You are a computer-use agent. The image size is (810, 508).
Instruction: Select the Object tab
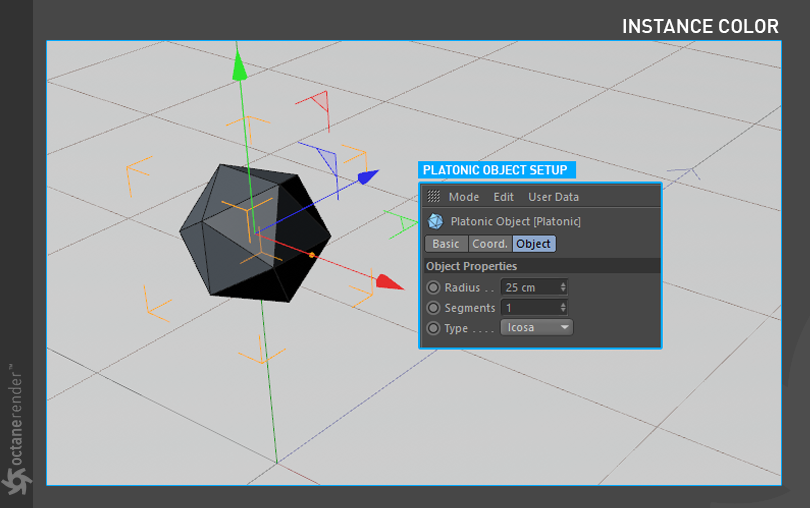pos(534,244)
